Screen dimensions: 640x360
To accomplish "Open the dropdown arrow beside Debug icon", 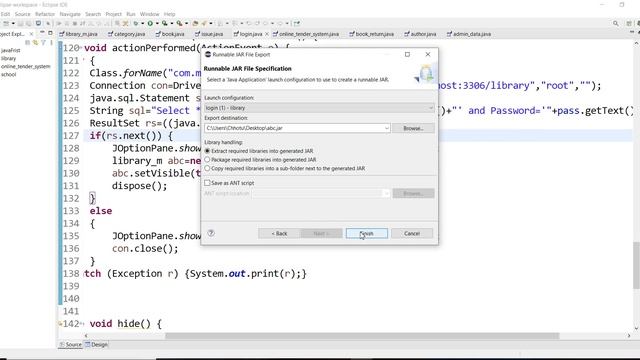I will click(142, 23).
